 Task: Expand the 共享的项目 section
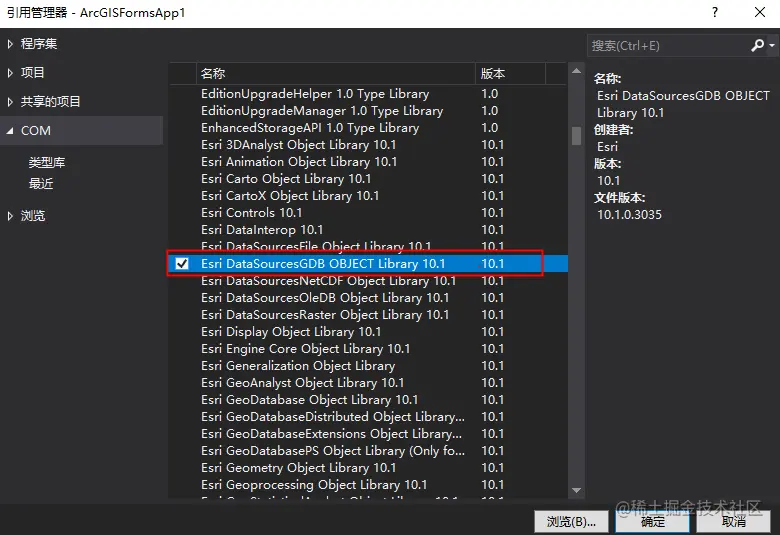(10, 102)
